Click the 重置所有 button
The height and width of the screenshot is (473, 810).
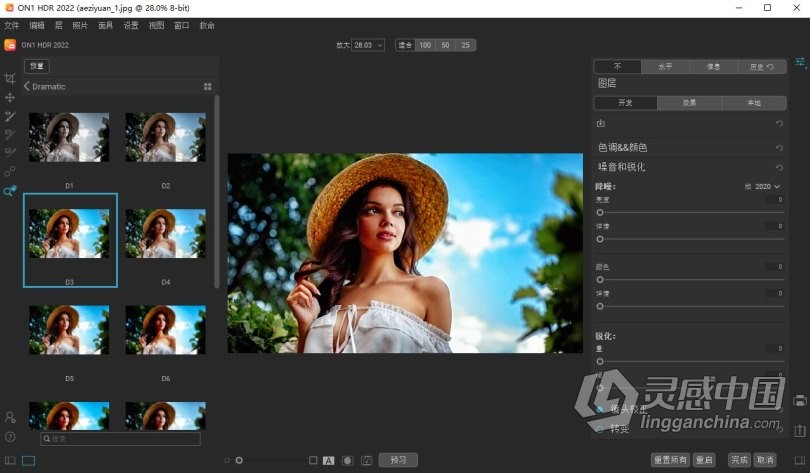pos(670,460)
